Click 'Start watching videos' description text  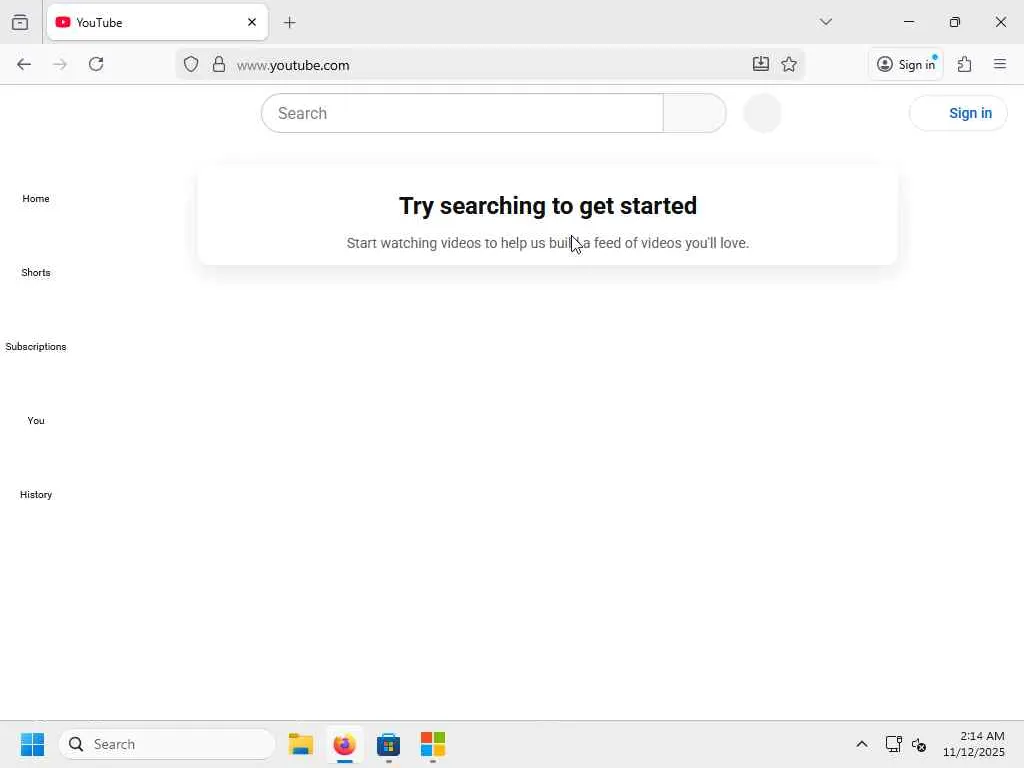547,243
